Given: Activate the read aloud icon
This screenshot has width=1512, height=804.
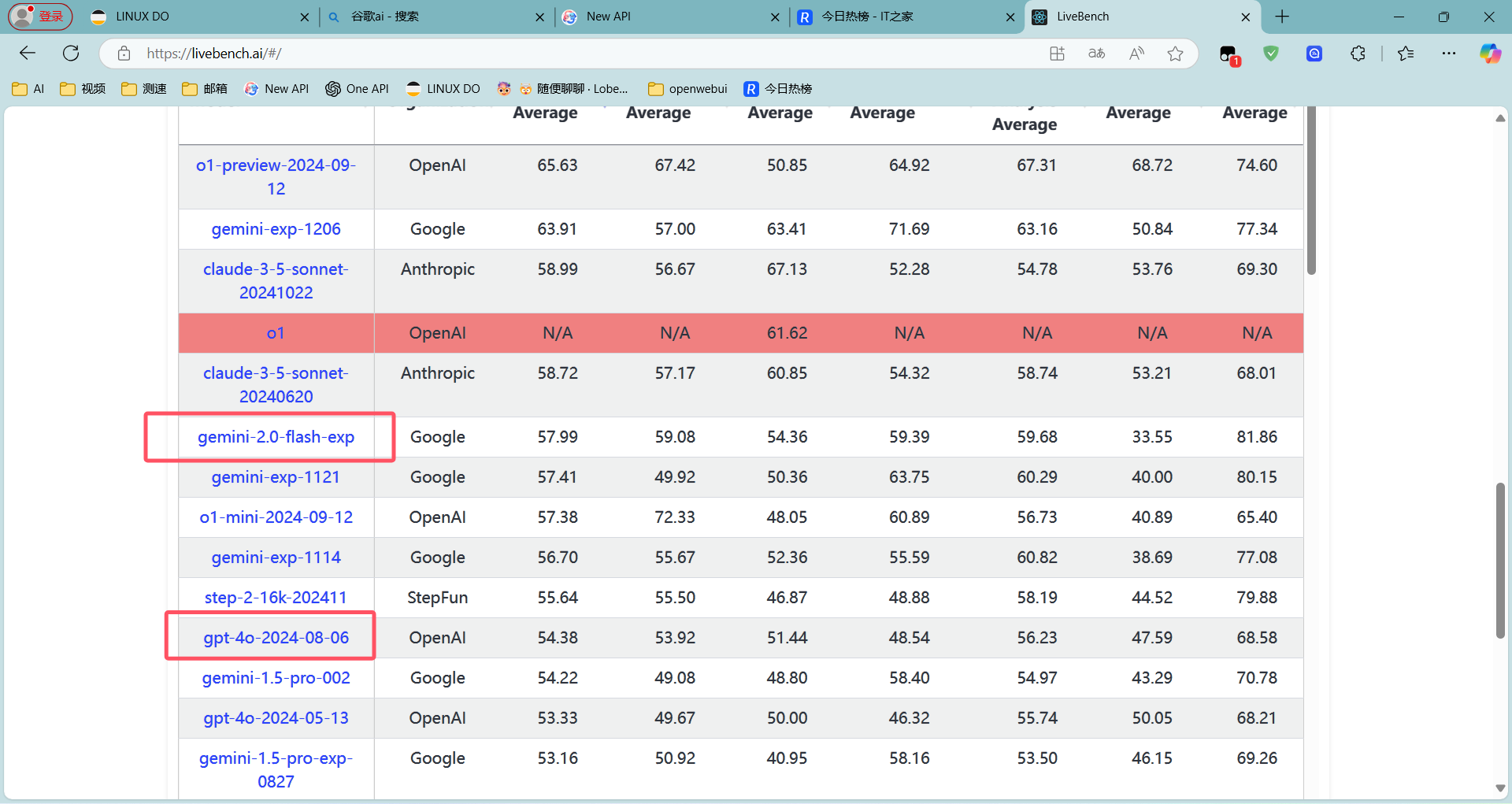Looking at the screenshot, I should point(1136,54).
